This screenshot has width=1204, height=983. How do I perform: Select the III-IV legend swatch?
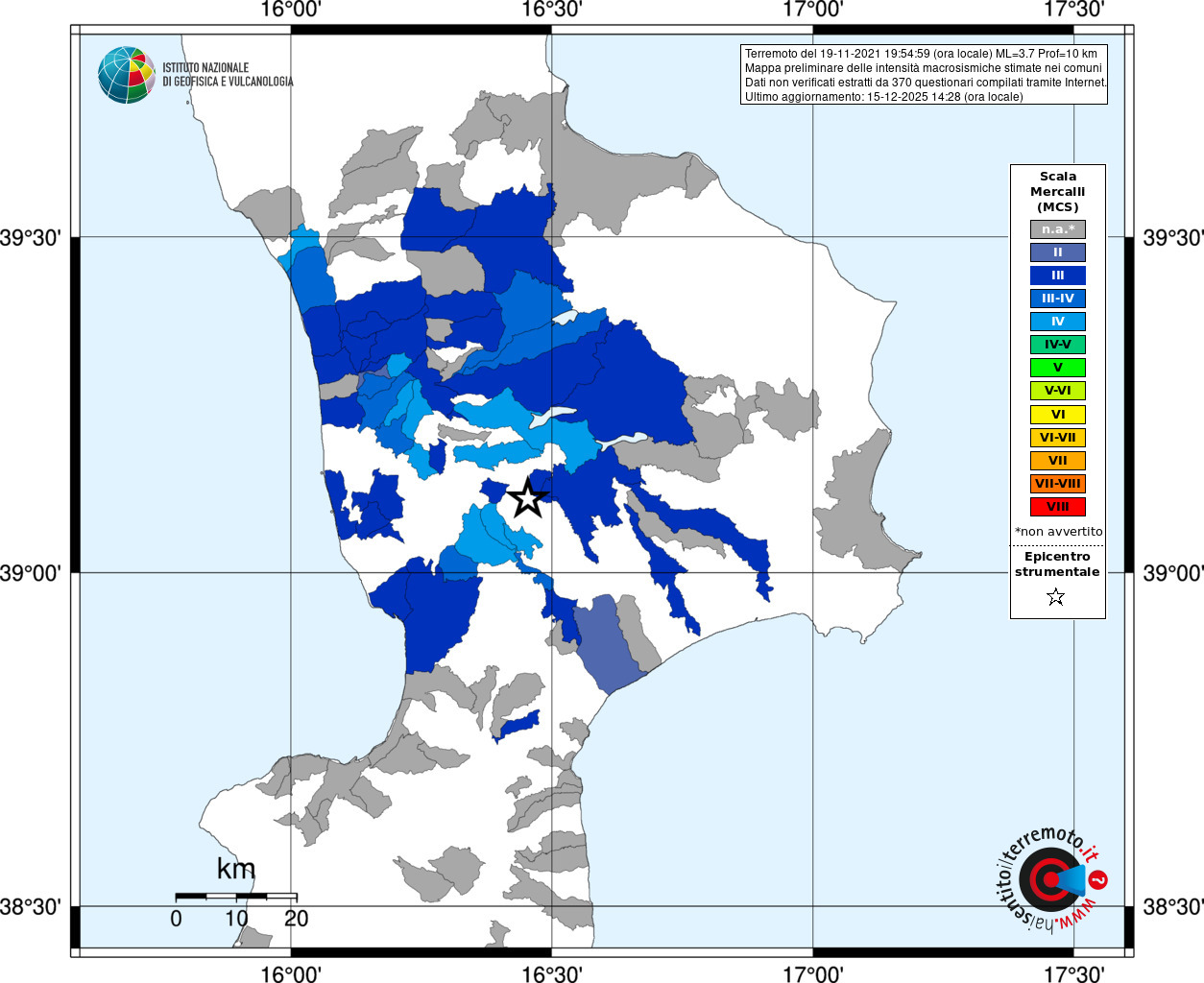point(1058,299)
